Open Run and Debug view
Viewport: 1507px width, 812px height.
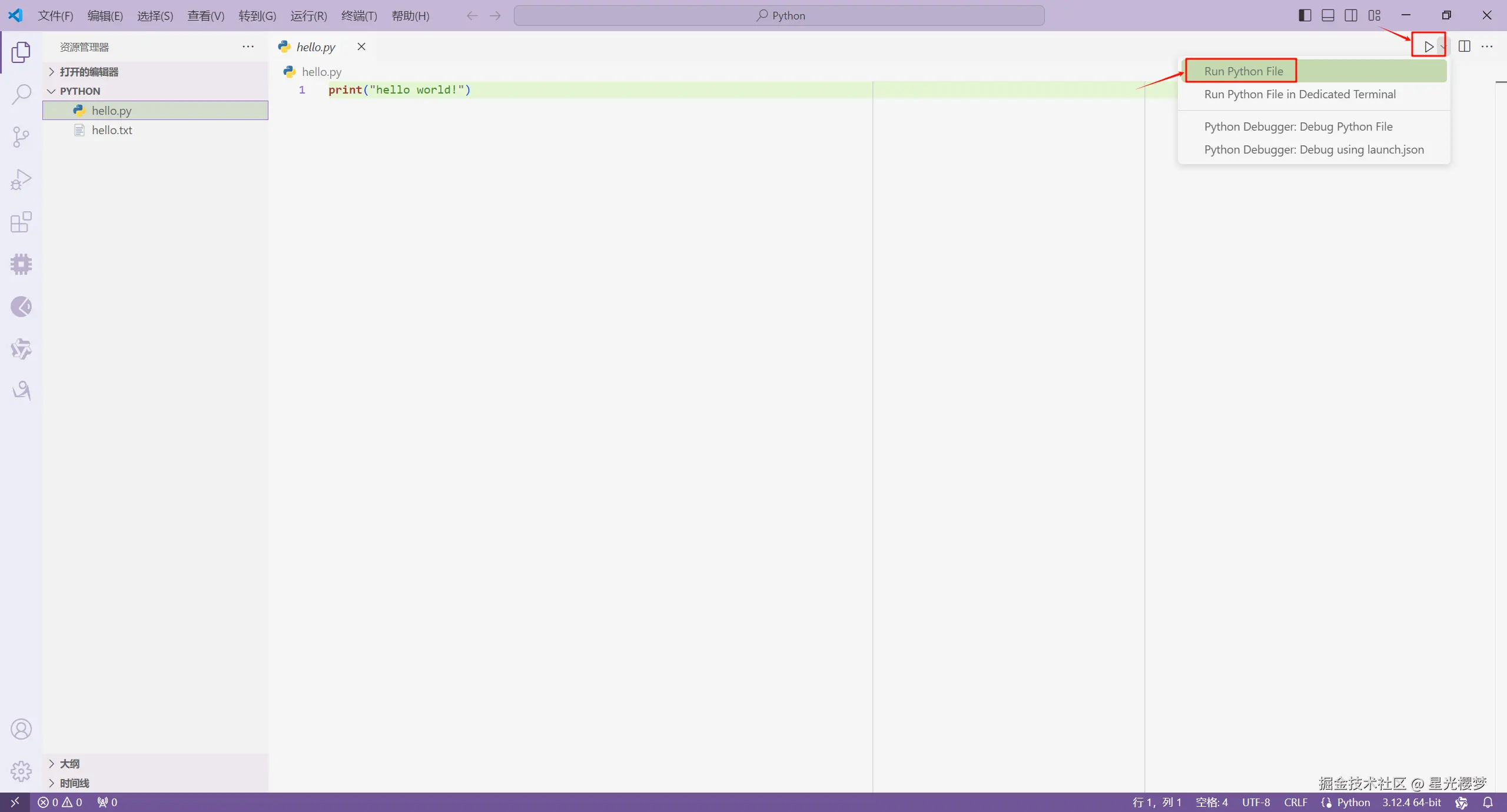click(21, 179)
